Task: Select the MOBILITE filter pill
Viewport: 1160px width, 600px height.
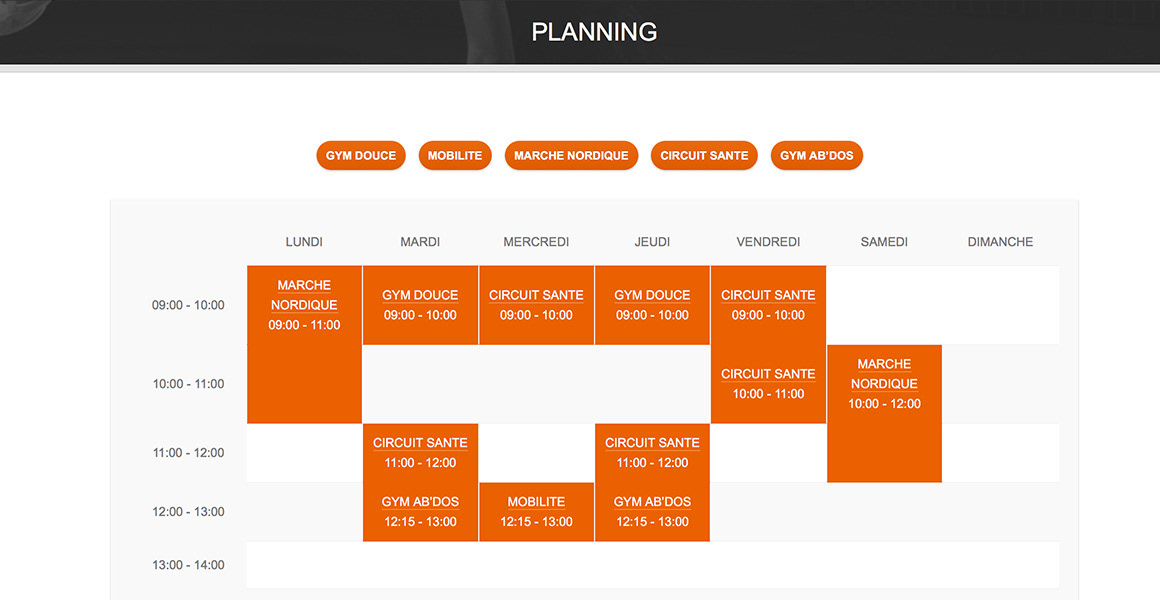Action: [x=455, y=155]
